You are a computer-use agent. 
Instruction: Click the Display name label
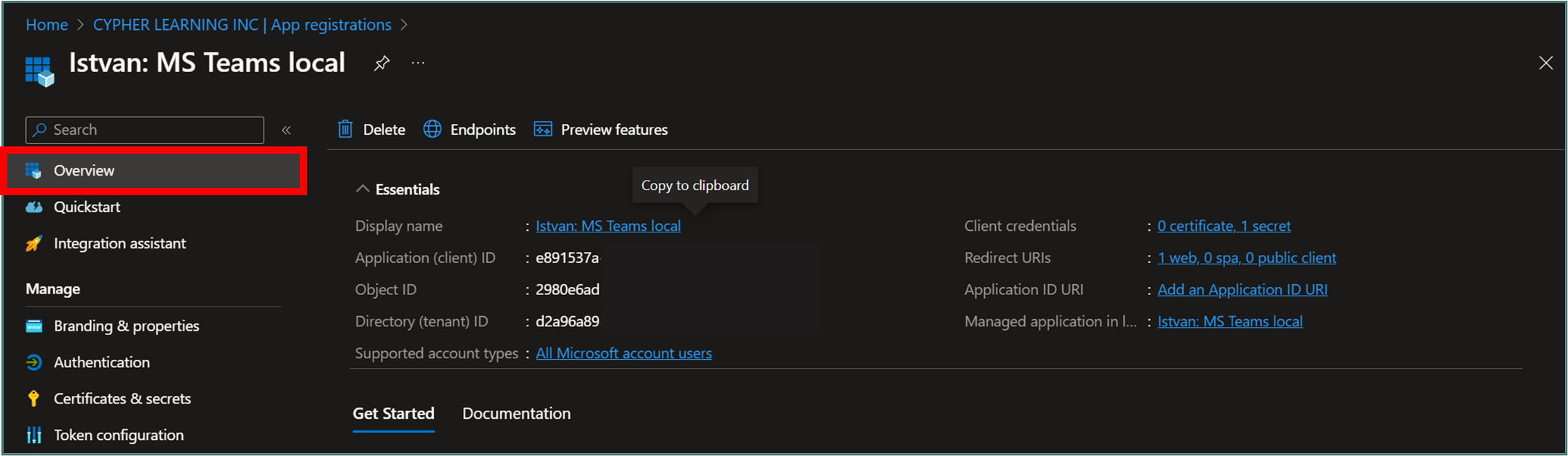click(398, 226)
